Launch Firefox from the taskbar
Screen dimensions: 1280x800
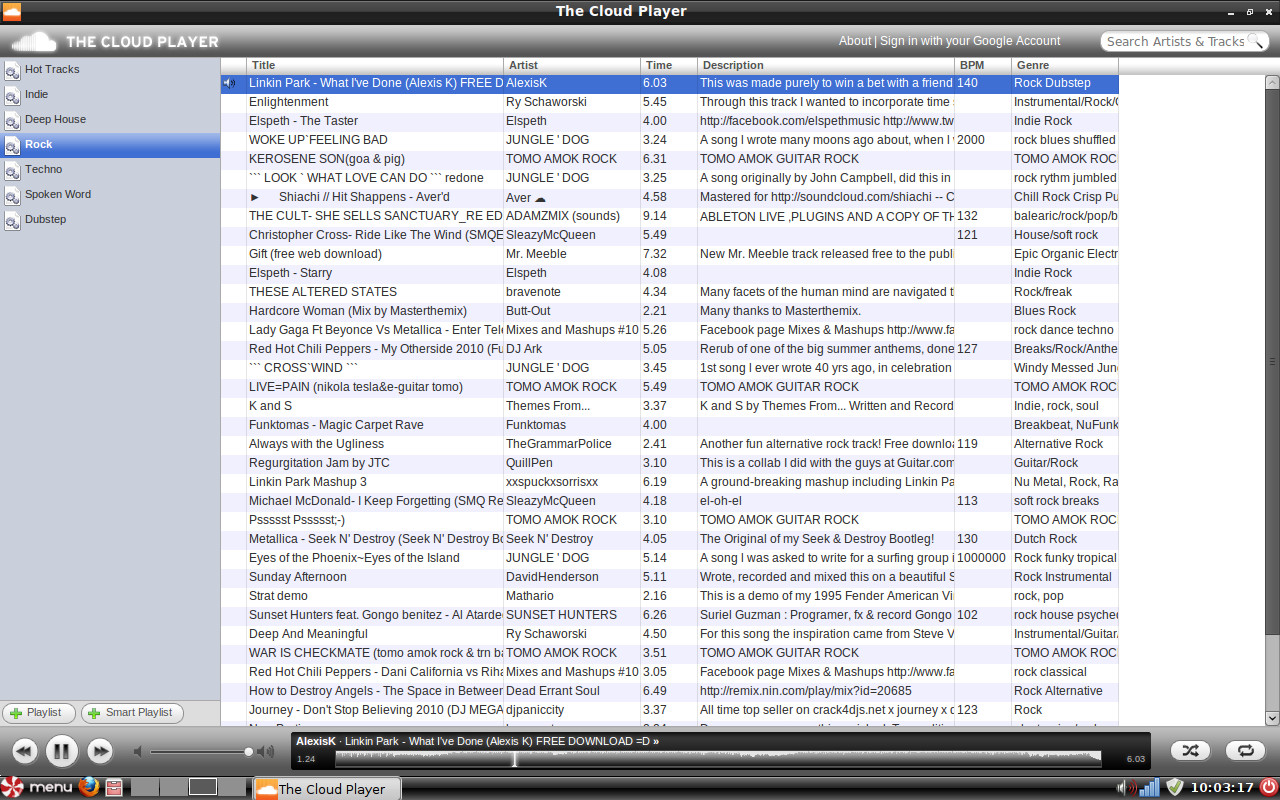point(89,787)
